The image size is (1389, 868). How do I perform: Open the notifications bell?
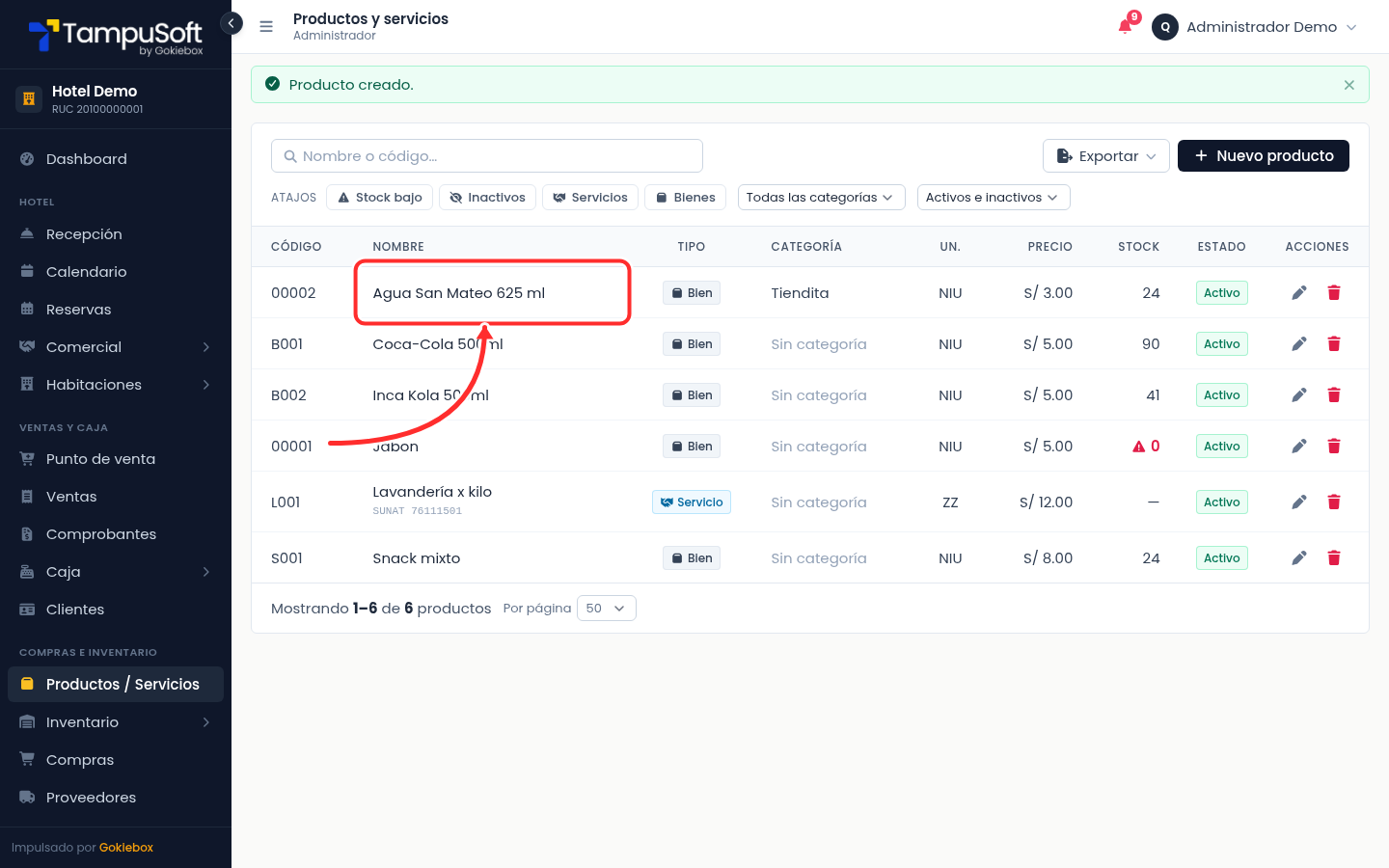pyautogui.click(x=1126, y=26)
